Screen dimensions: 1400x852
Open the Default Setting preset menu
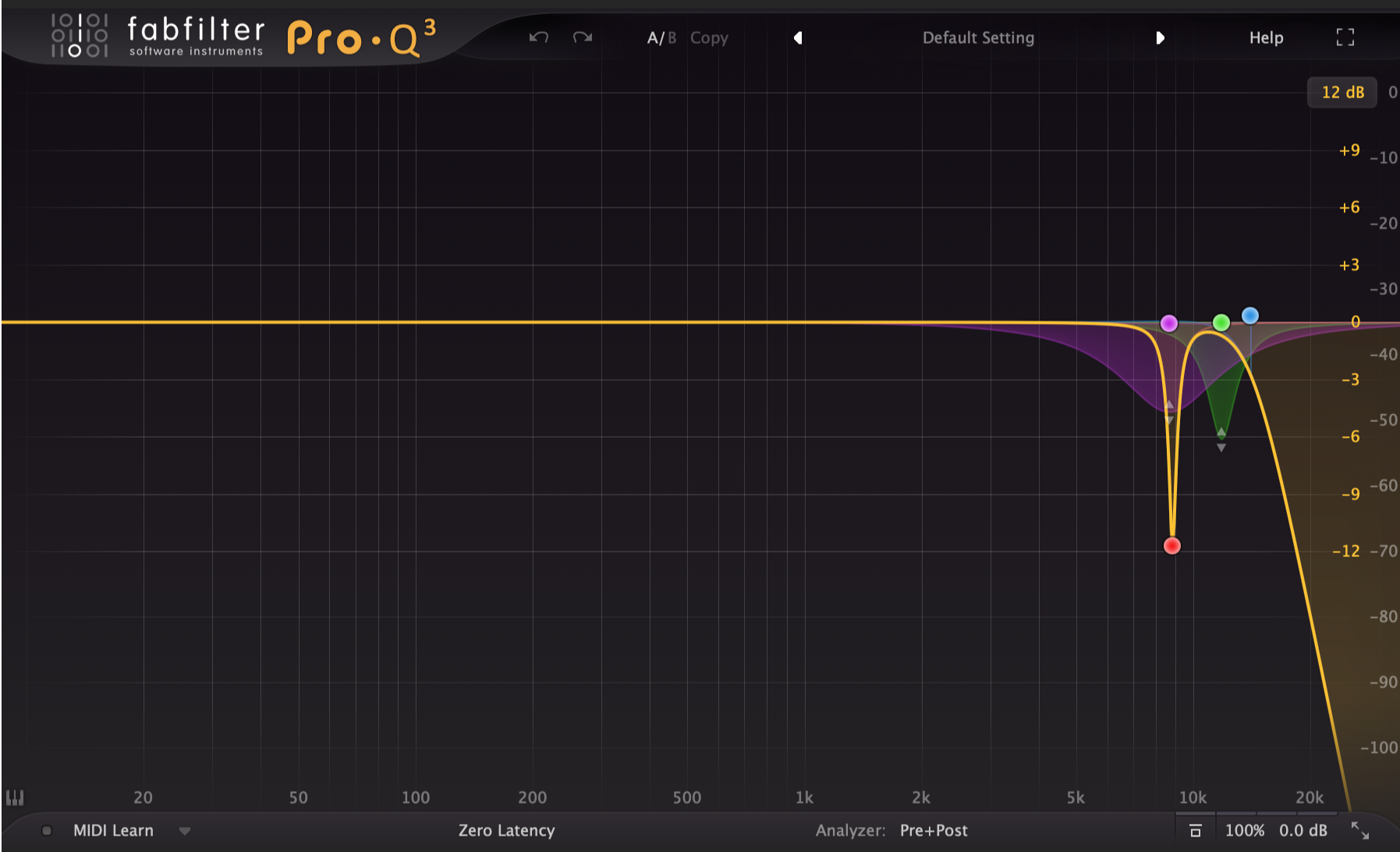pos(978,37)
